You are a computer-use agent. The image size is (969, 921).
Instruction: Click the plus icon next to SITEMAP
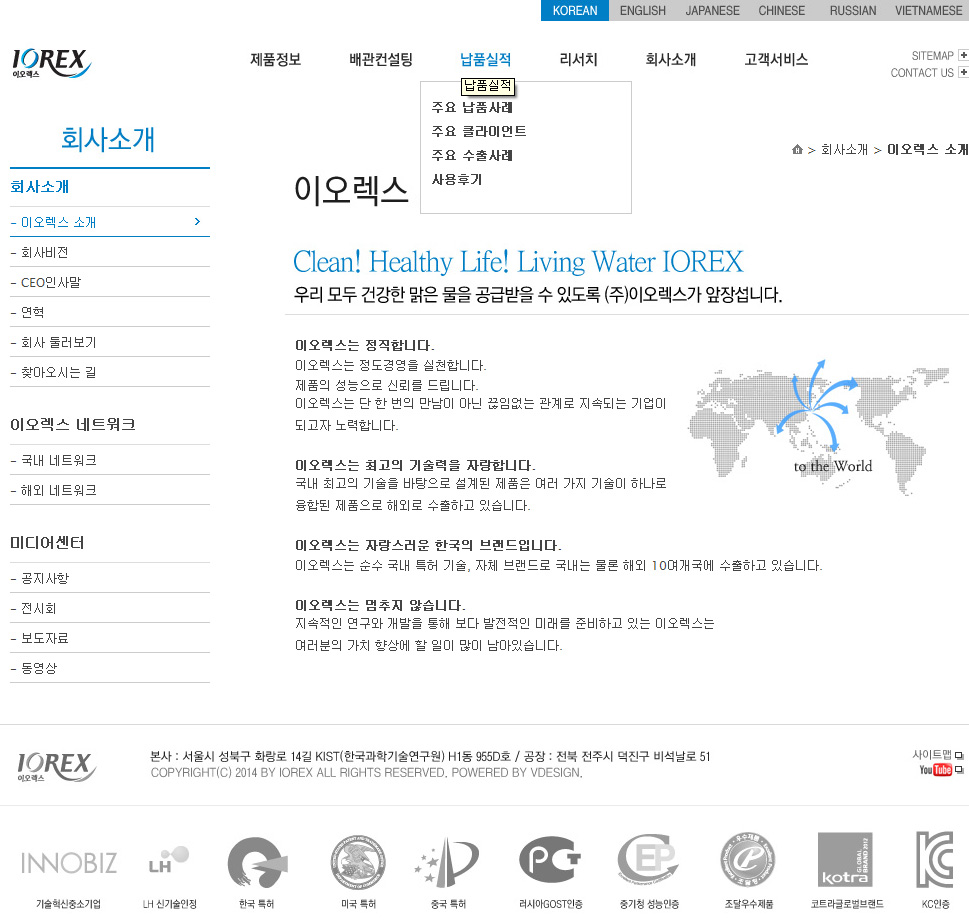963,56
